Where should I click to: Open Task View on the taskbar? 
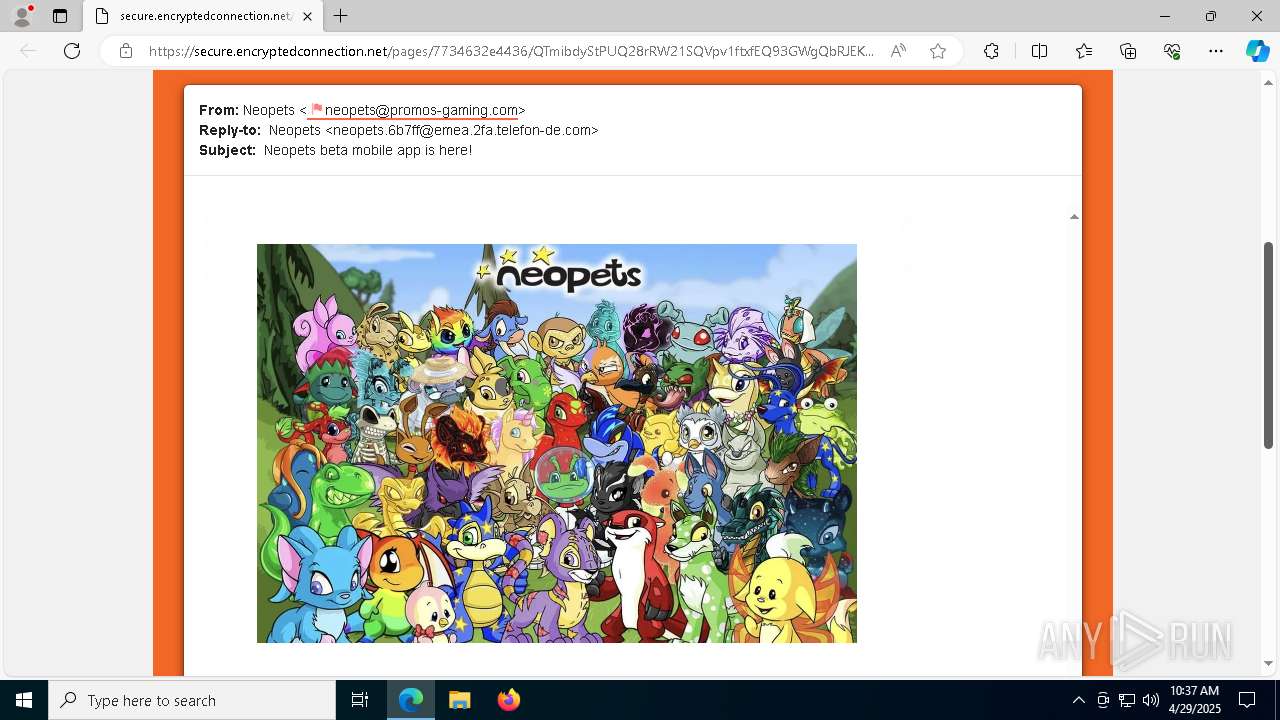(360, 700)
